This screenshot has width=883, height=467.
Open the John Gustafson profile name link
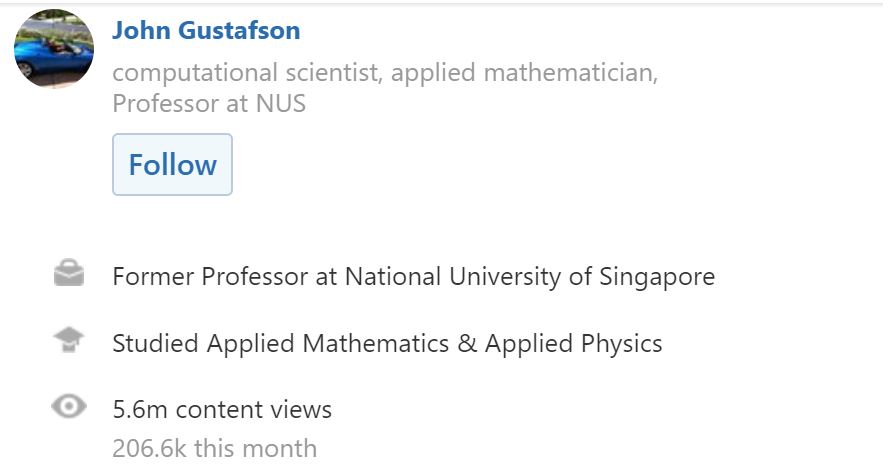click(206, 30)
